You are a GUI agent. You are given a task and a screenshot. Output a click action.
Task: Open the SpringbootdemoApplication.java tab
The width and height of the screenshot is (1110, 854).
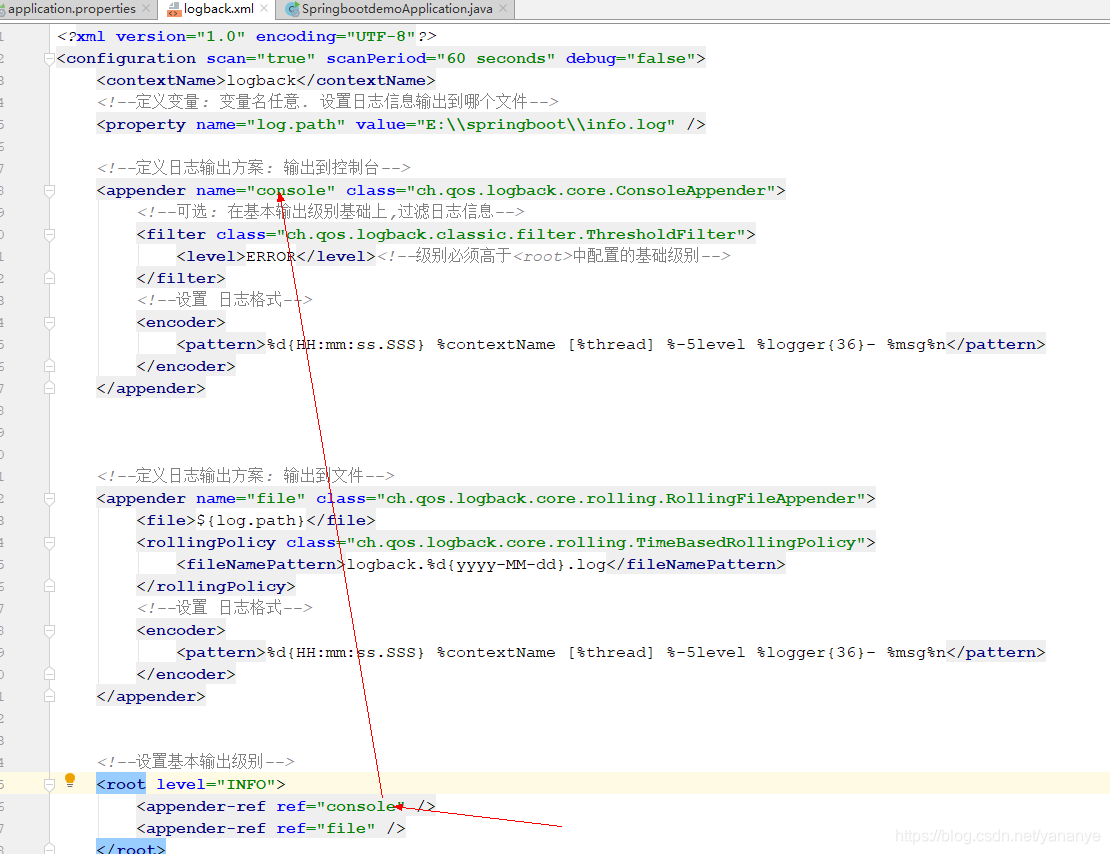pos(396,8)
